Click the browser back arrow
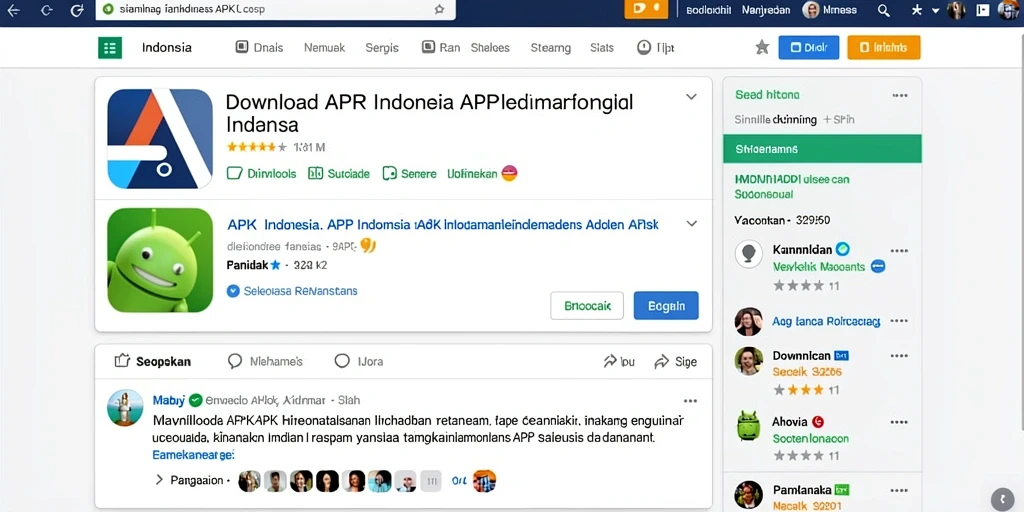Screen dimensions: 1024x512 tap(13, 10)
